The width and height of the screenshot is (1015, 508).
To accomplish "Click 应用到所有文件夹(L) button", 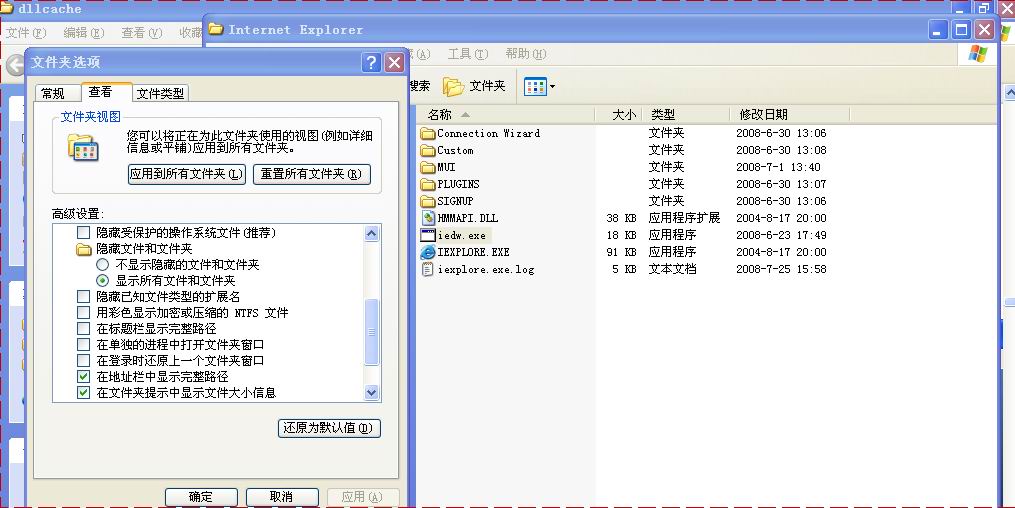I will [186, 174].
